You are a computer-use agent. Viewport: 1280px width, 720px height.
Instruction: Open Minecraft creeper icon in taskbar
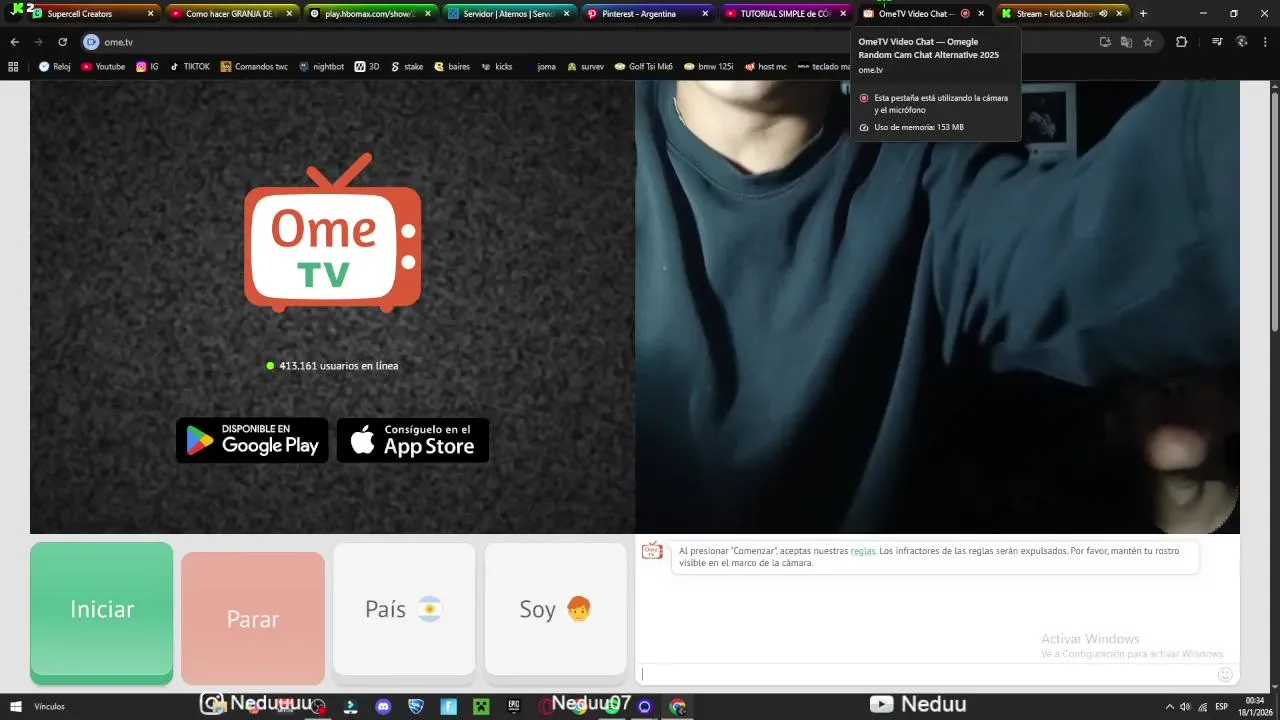[480, 706]
